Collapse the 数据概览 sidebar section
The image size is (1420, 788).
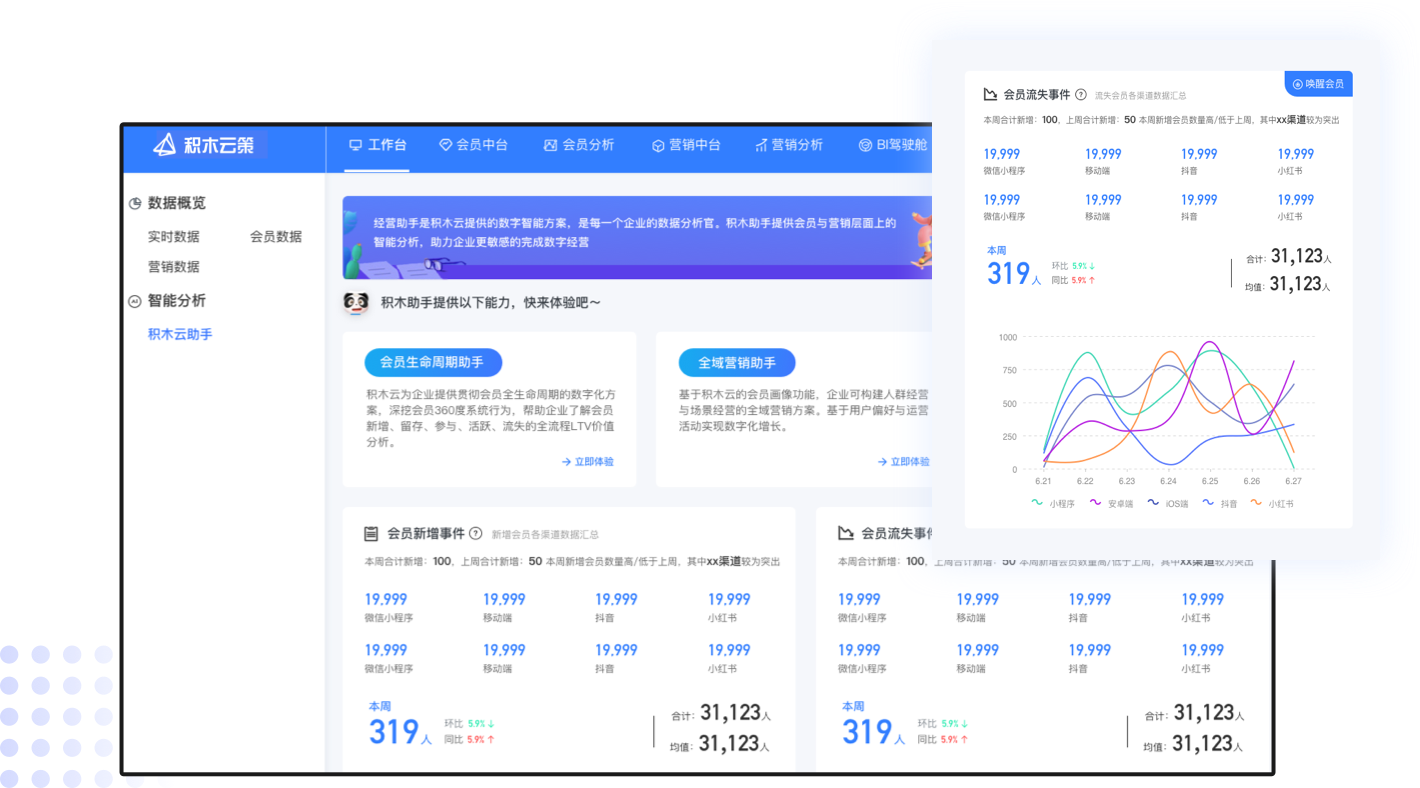click(135, 203)
